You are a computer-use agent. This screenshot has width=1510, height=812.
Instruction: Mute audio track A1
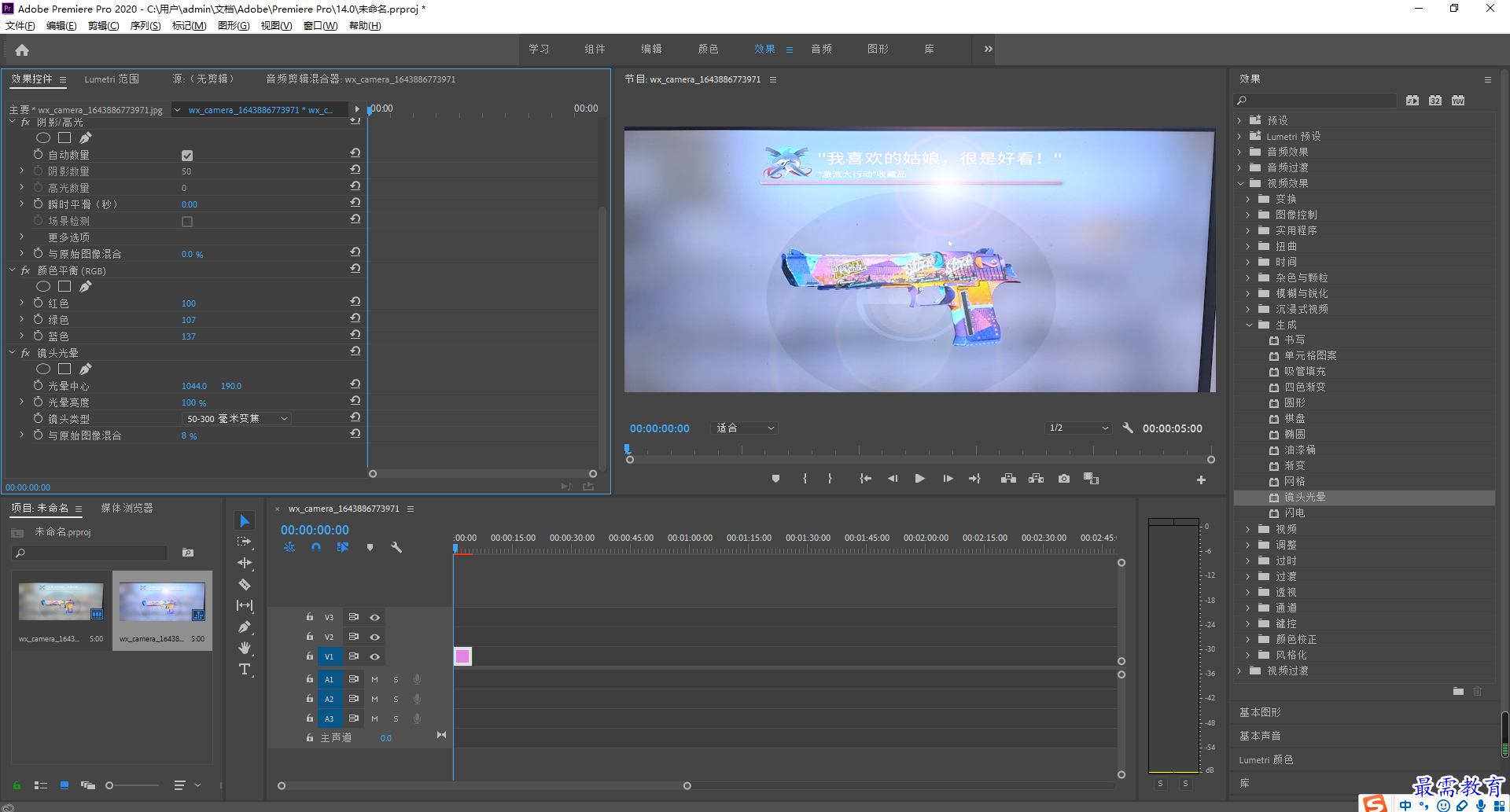pyautogui.click(x=374, y=679)
